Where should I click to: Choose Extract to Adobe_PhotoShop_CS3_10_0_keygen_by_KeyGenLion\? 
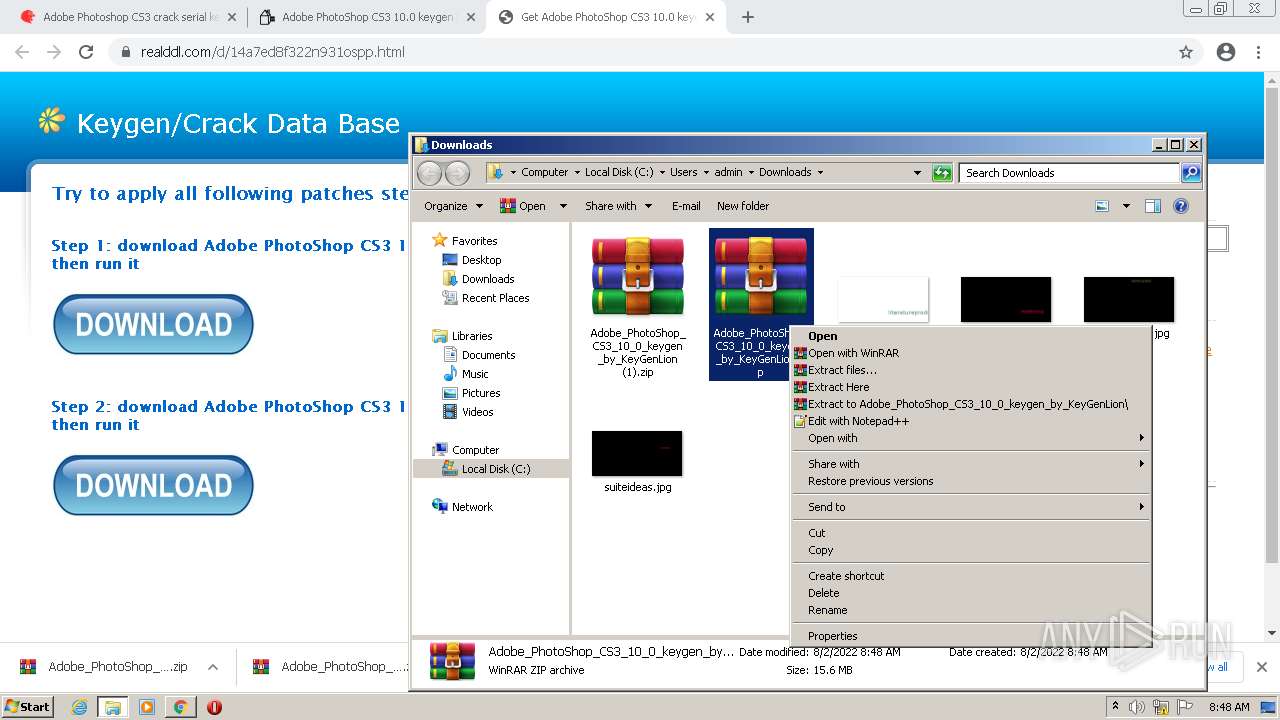pyautogui.click(x=968, y=404)
